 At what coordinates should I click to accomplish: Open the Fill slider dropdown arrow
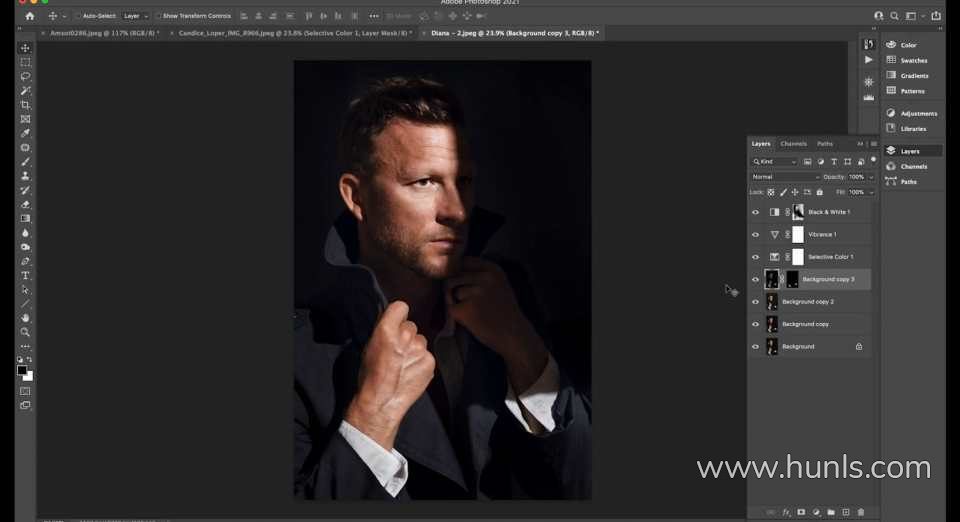pyautogui.click(x=871, y=193)
